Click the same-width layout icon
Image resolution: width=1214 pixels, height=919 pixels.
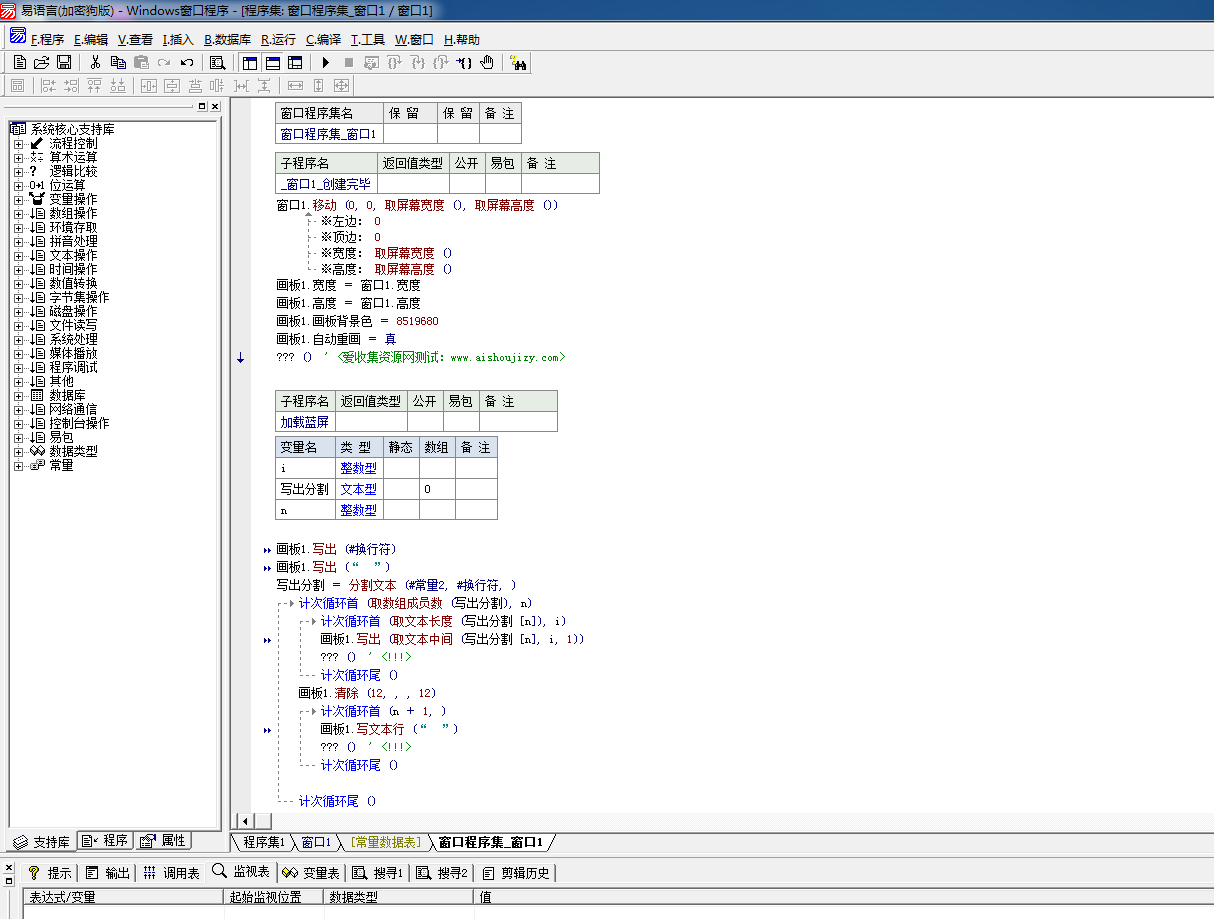tap(295, 86)
